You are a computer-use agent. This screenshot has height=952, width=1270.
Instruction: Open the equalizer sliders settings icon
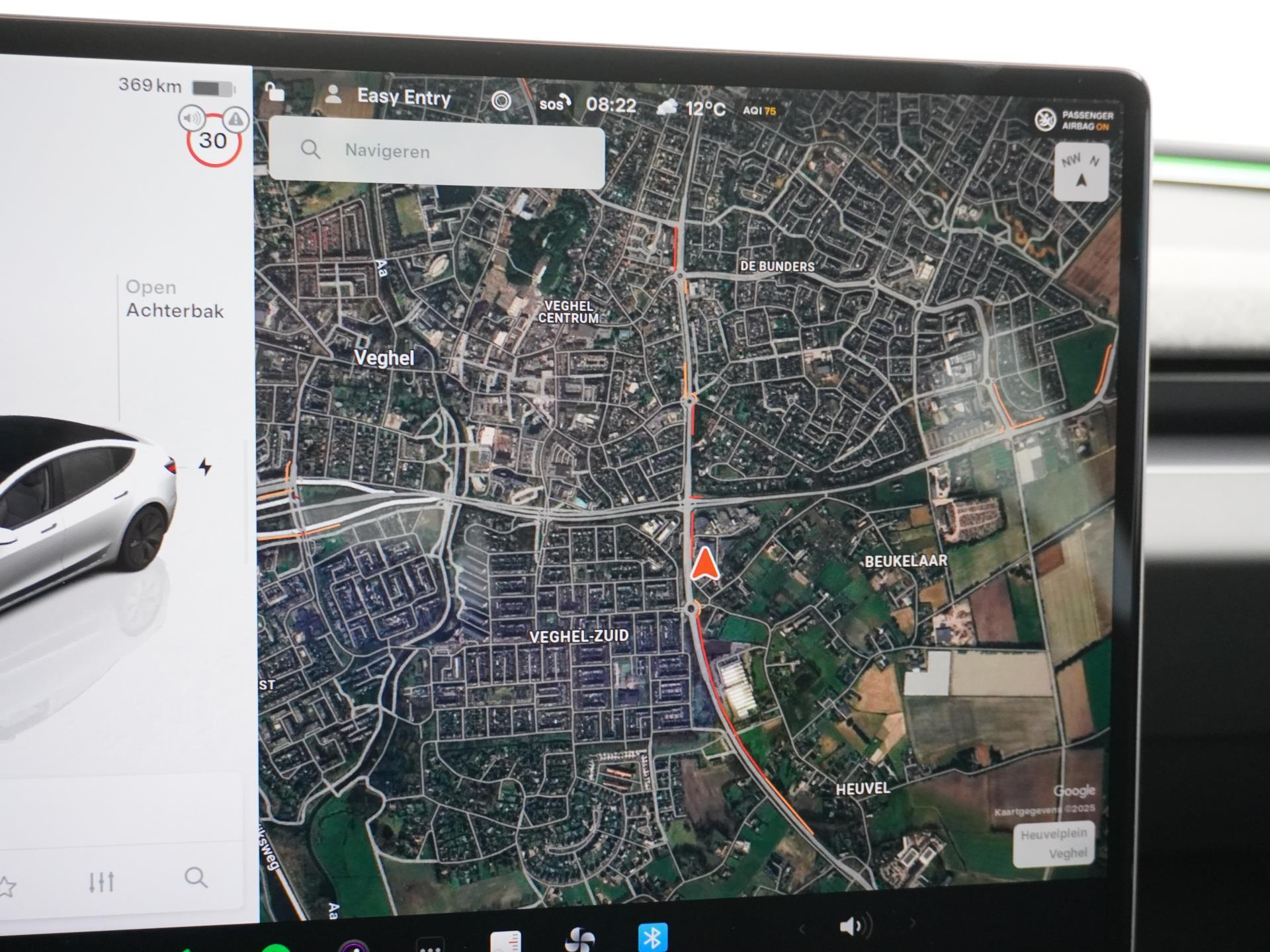(x=101, y=881)
